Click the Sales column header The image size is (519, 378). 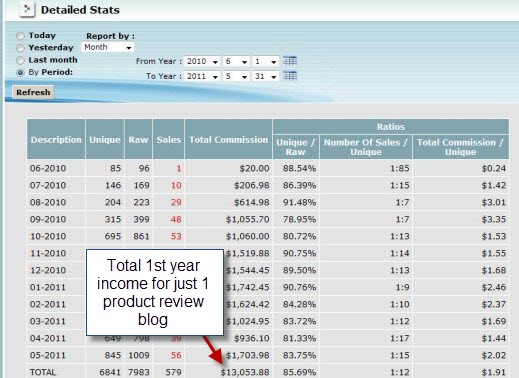click(168, 139)
